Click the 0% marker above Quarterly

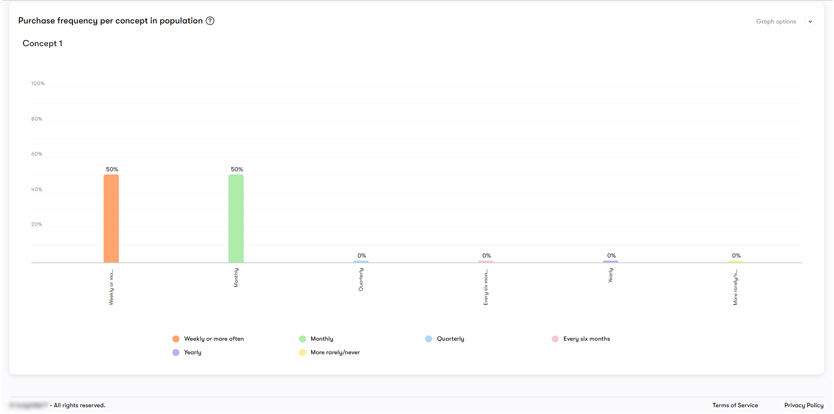pos(362,256)
